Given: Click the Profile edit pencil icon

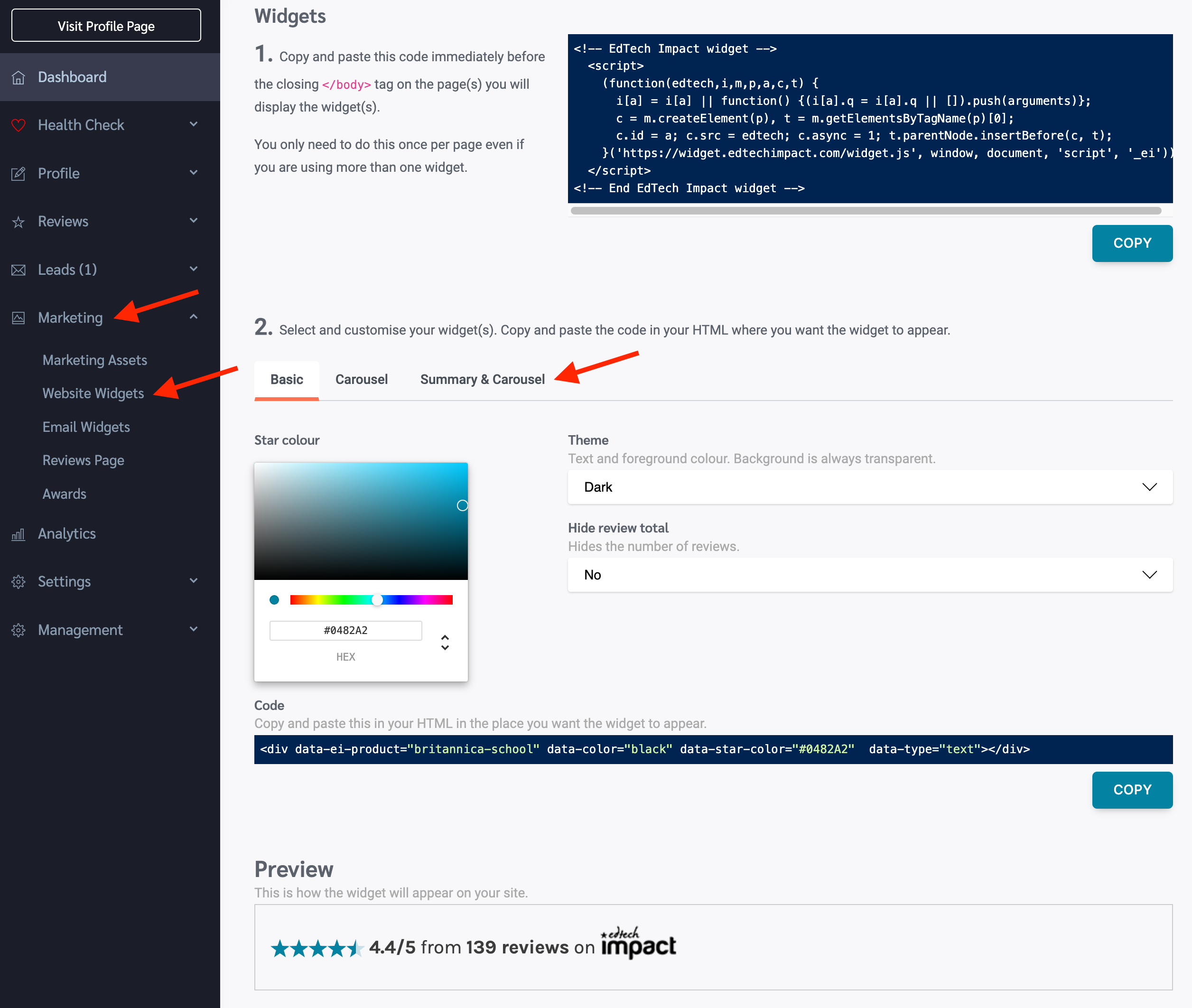Looking at the screenshot, I should pyautogui.click(x=19, y=173).
